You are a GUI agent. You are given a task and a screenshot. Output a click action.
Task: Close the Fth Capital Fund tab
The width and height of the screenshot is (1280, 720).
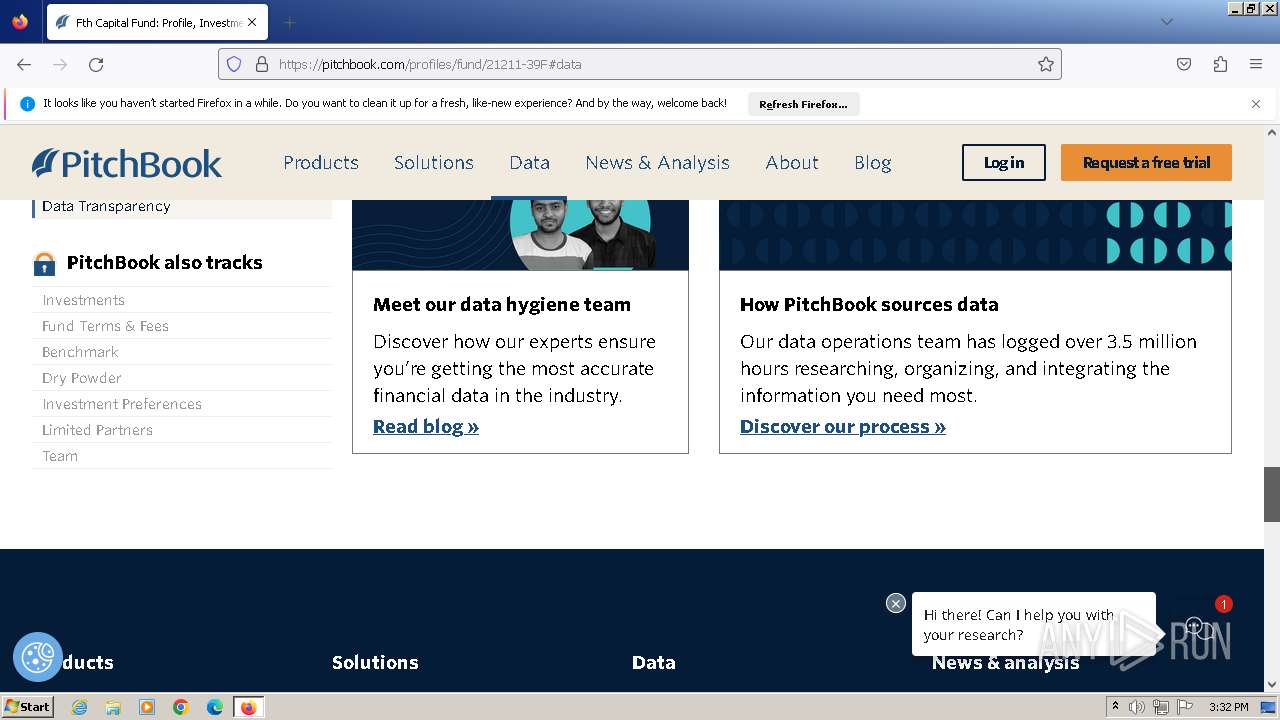click(x=252, y=22)
